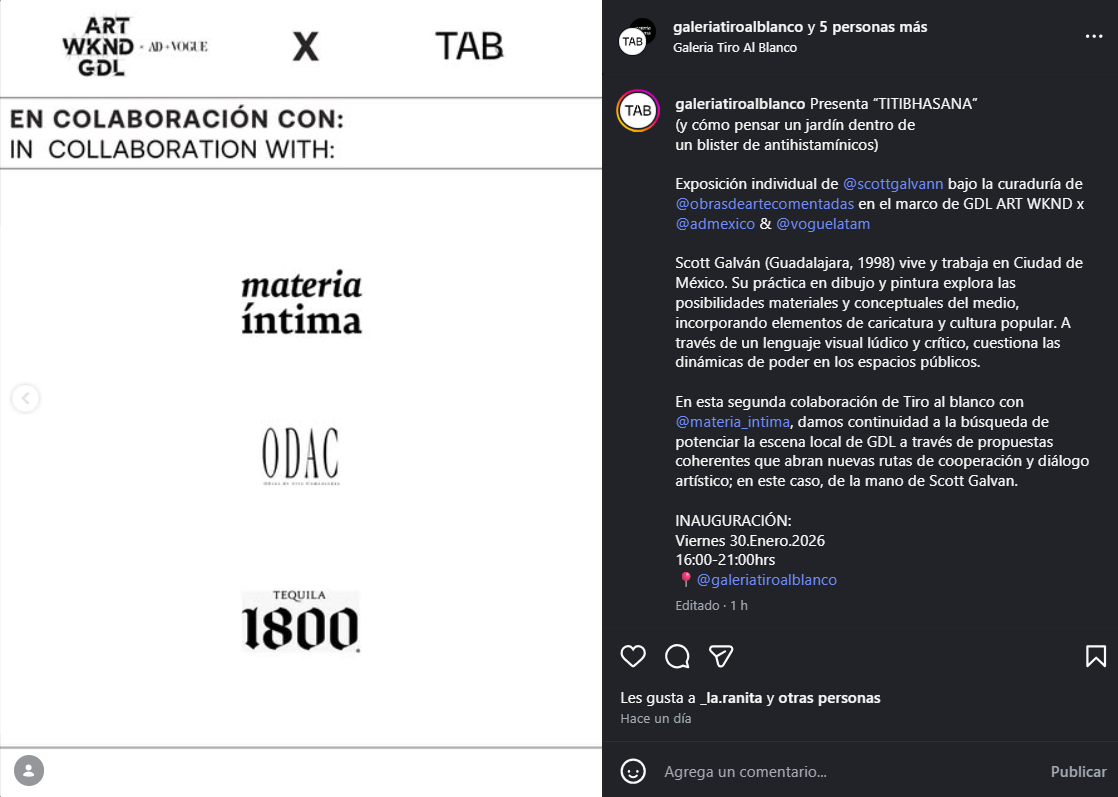1118x797 pixels.
Task: Save post with bookmark icon
Action: coord(1096,656)
